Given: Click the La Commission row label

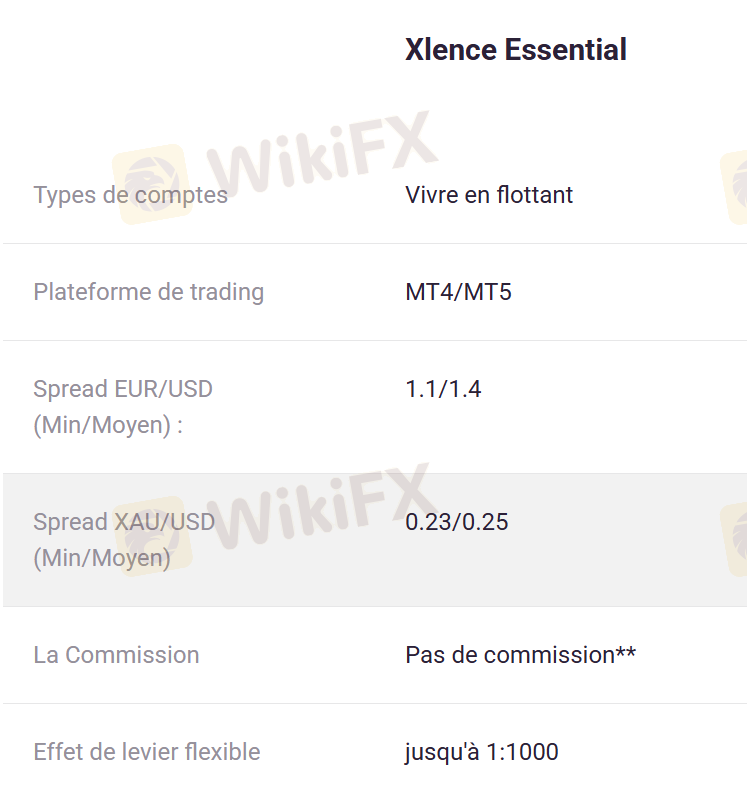Looking at the screenshot, I should 116,655.
